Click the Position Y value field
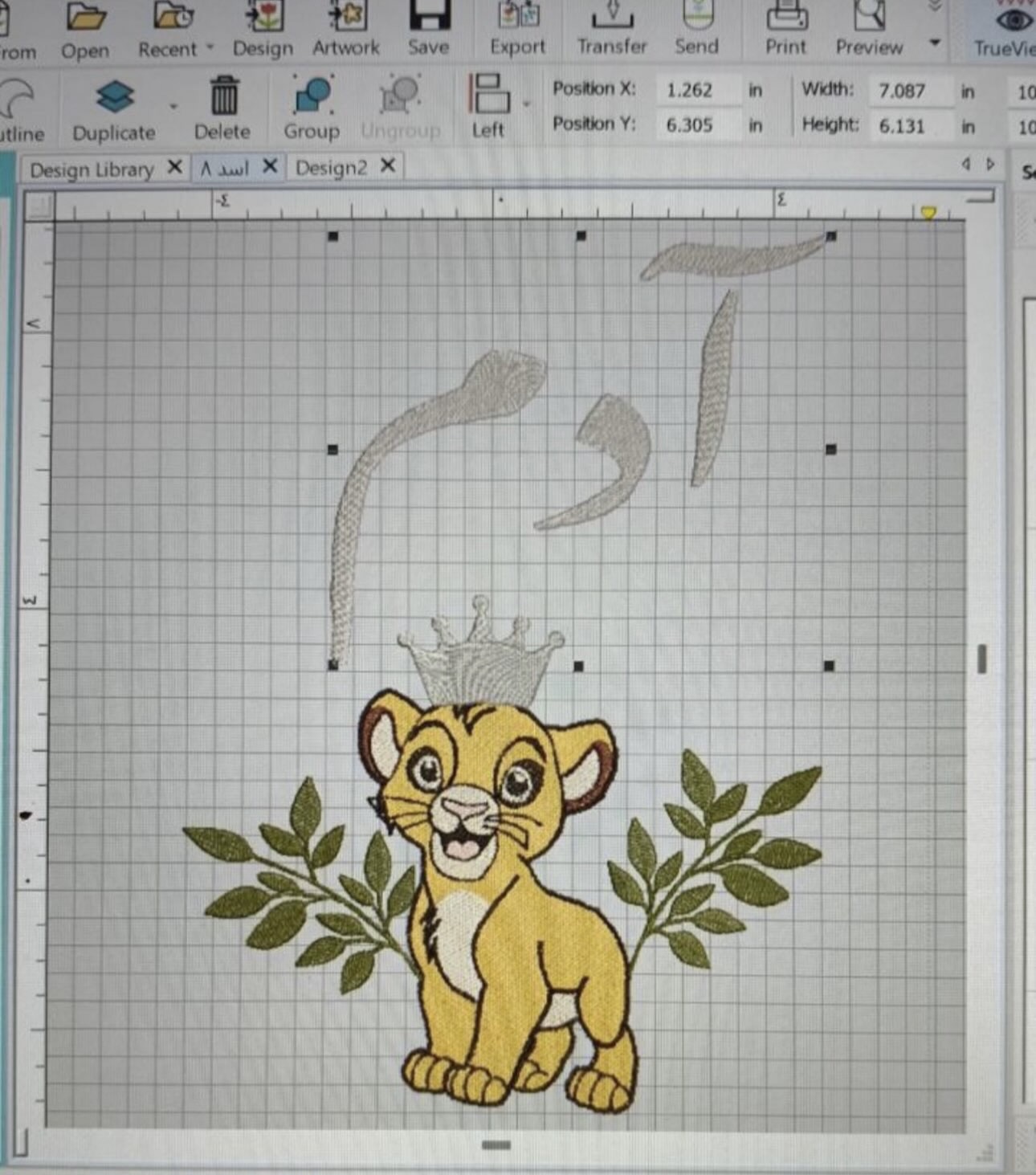The image size is (1036, 1175). point(697,125)
